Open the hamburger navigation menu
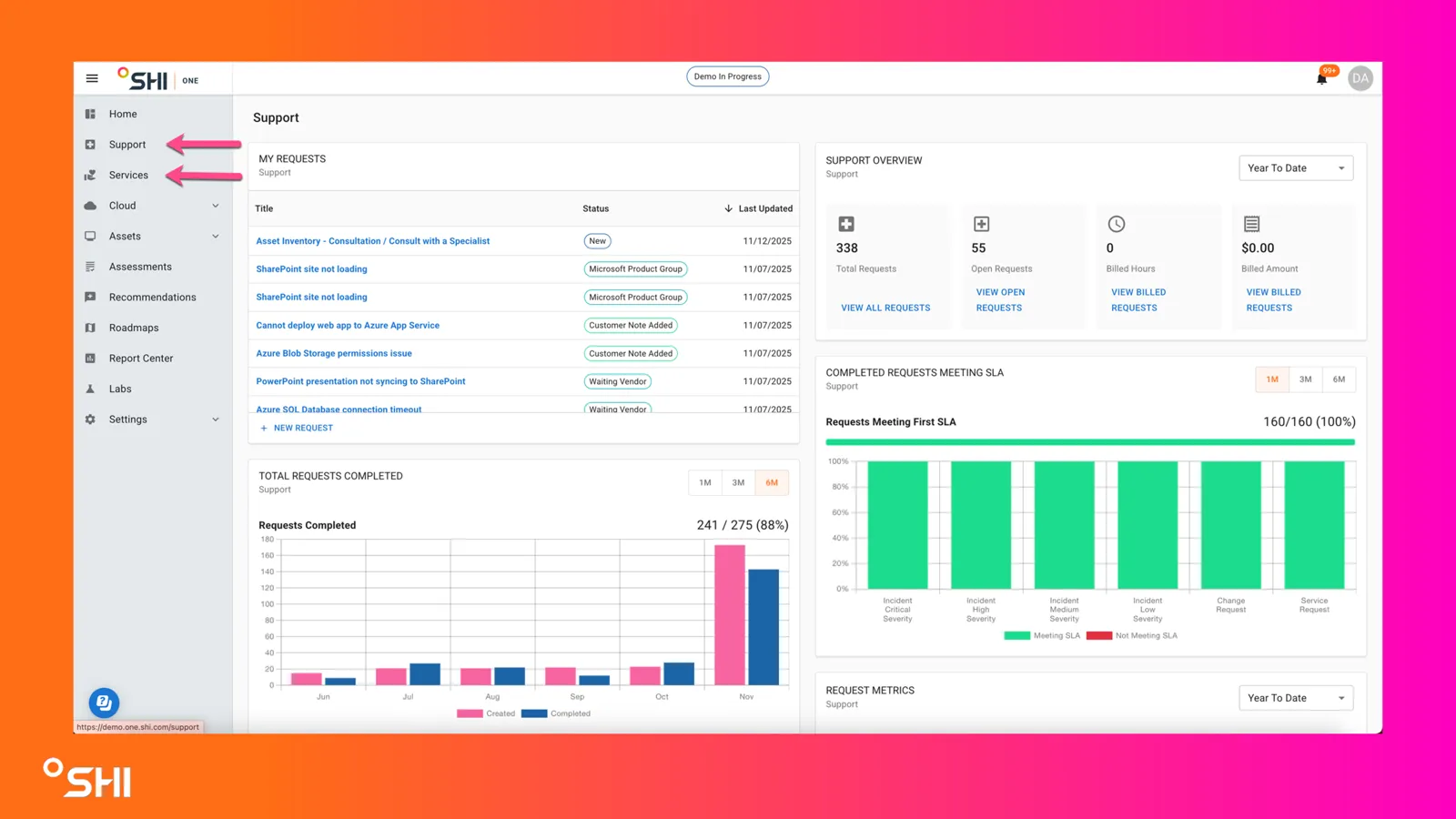 92,78
